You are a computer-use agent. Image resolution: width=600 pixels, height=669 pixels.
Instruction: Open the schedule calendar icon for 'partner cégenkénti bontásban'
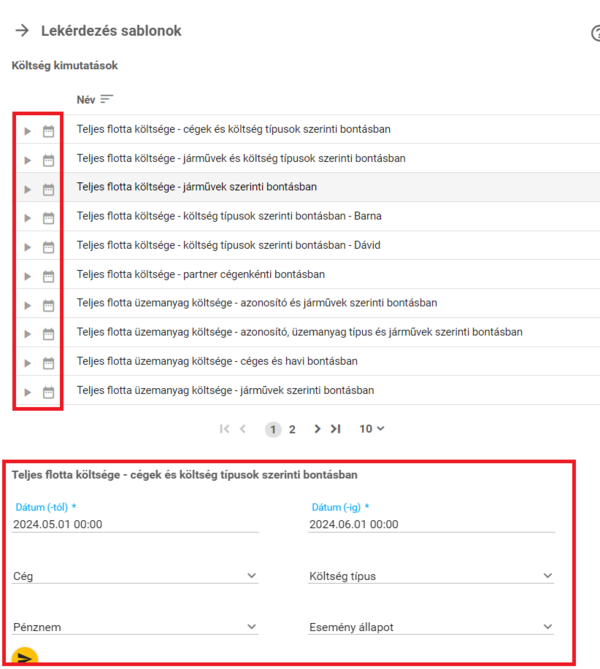coord(48,276)
